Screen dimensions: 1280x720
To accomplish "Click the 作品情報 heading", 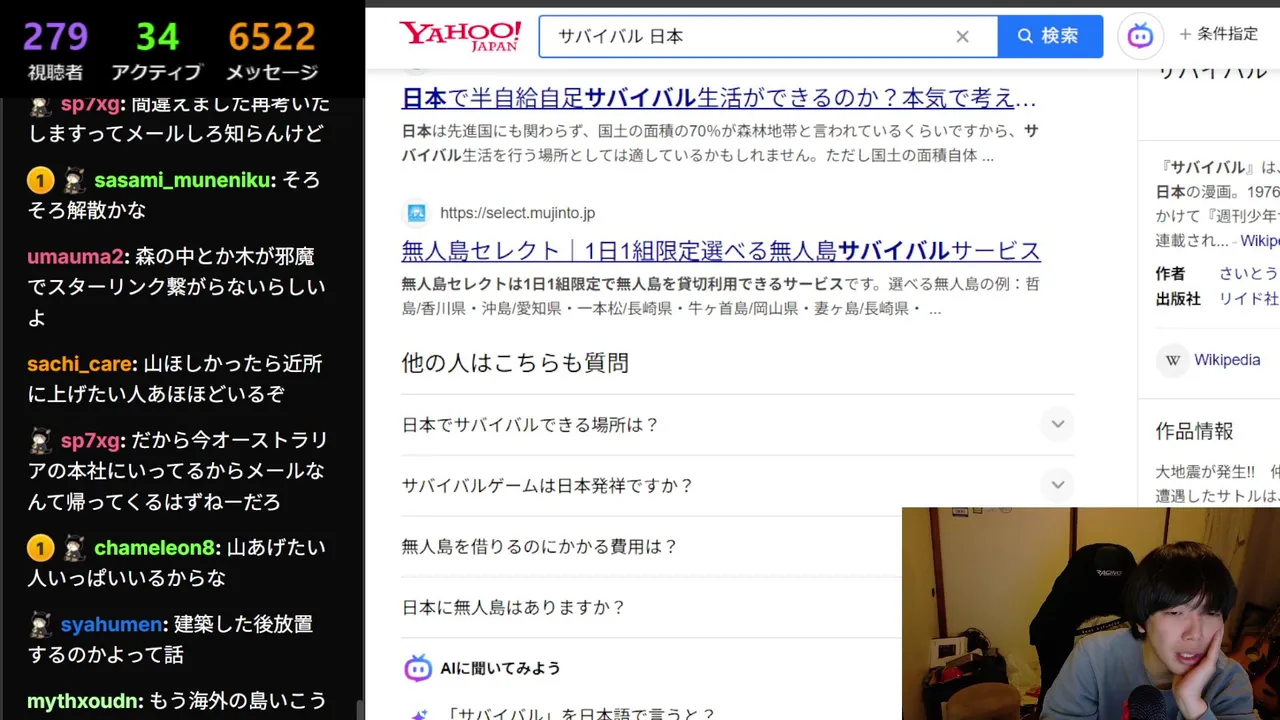I will tap(1195, 431).
